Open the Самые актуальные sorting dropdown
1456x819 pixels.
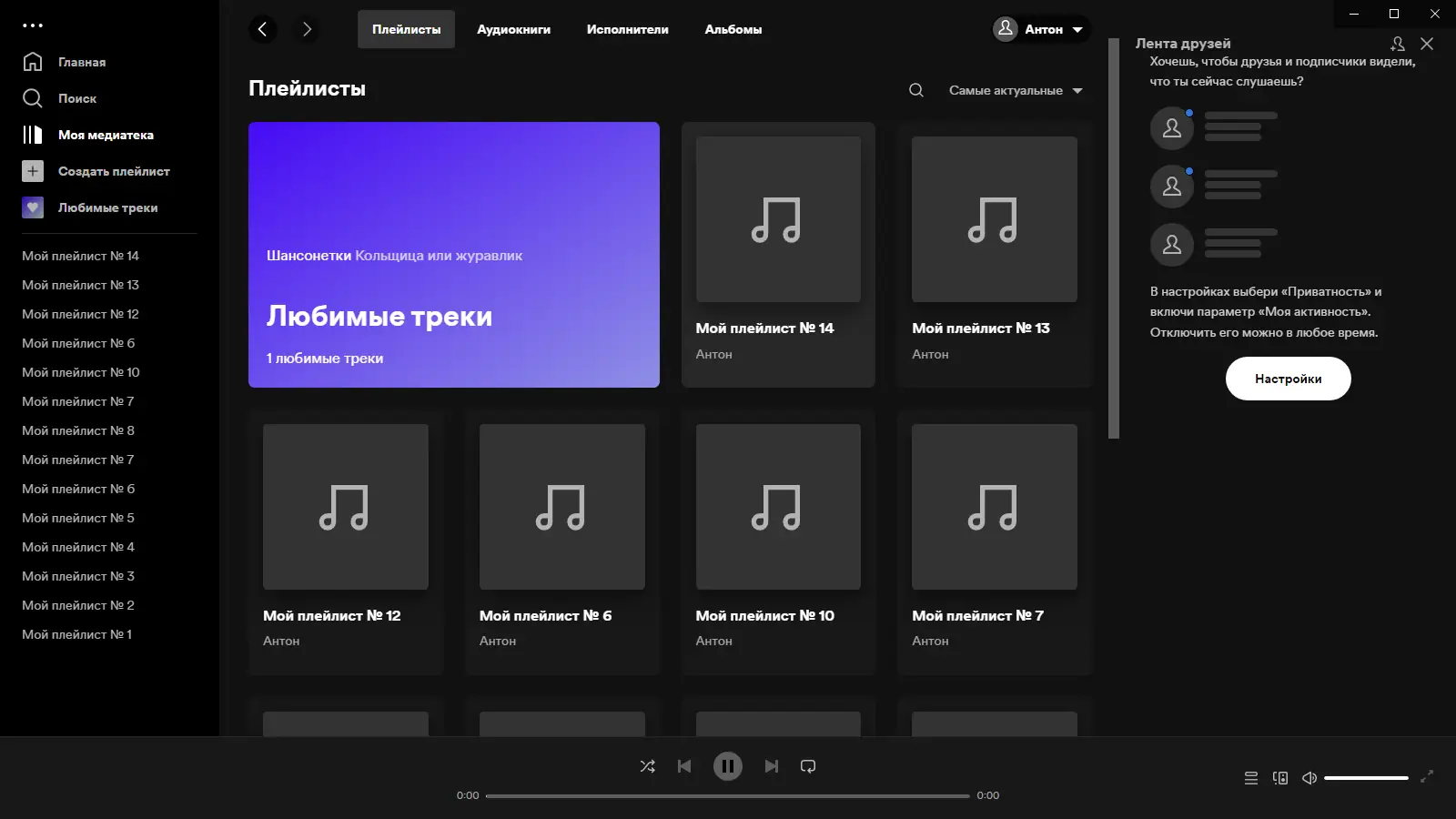click(x=1006, y=90)
